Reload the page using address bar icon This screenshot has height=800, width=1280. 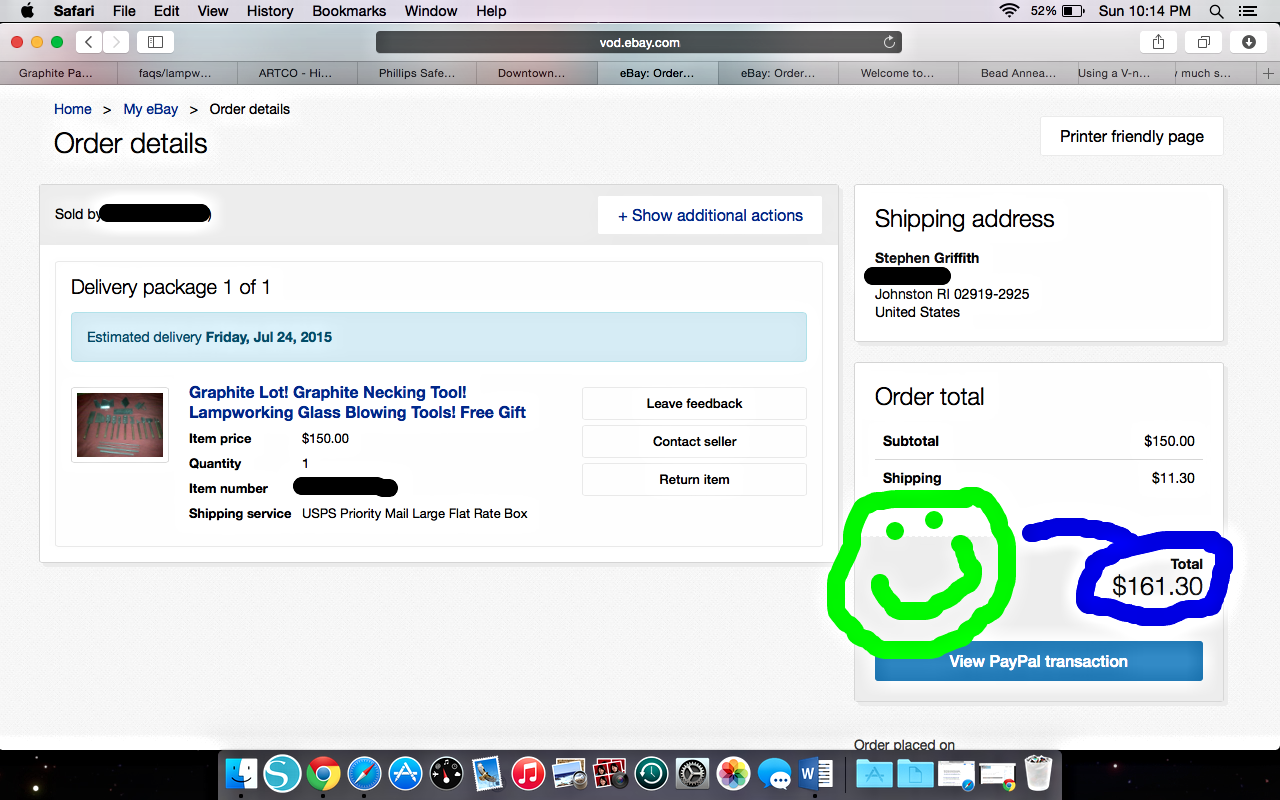(x=889, y=42)
